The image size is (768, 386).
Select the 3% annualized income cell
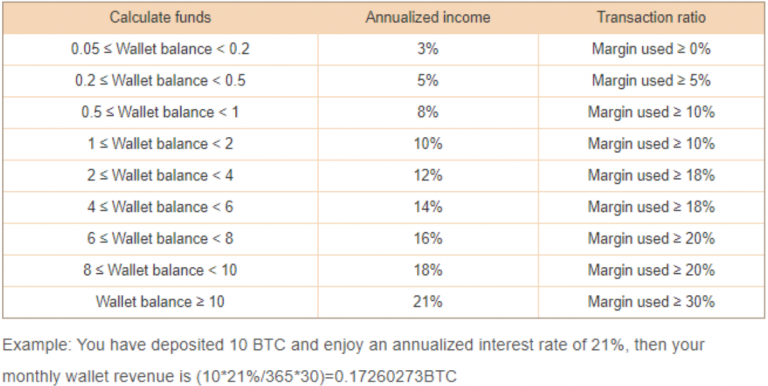428,49
